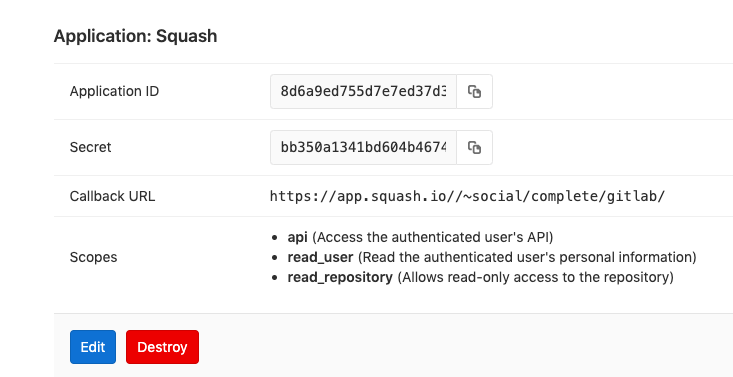
Task: Click the Application ID text field
Action: (x=363, y=91)
